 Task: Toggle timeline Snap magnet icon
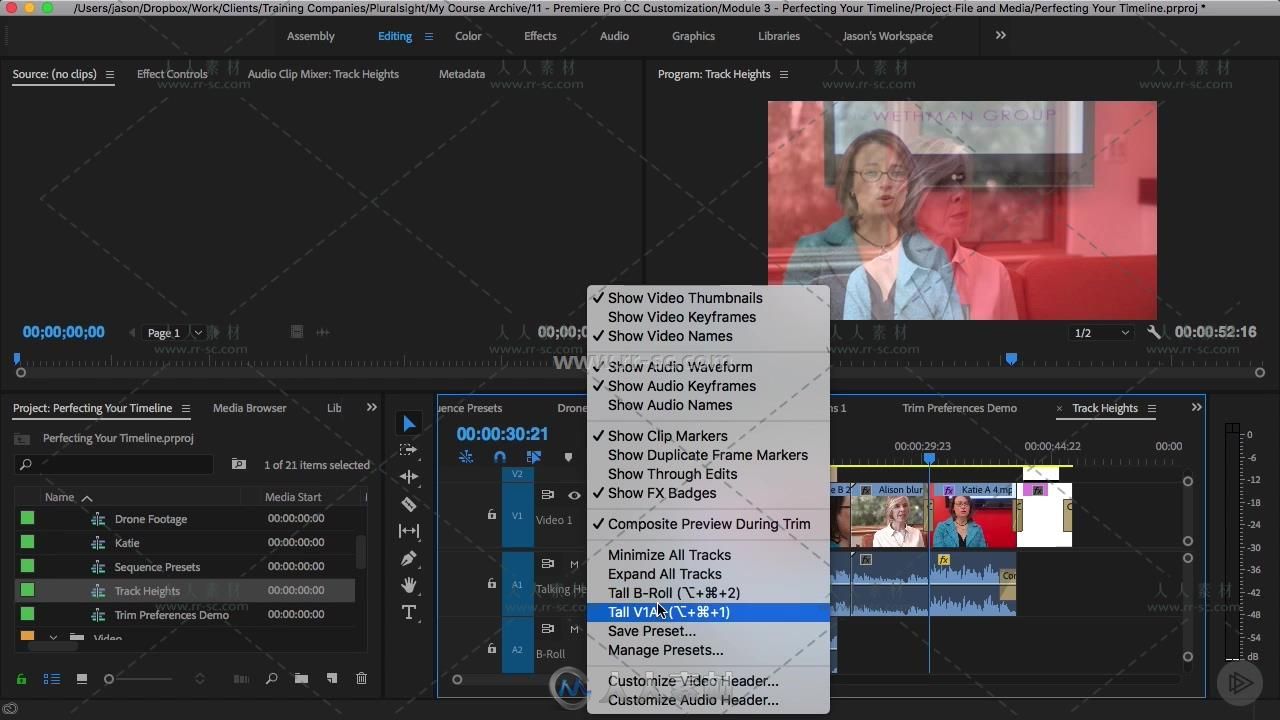pyautogui.click(x=500, y=457)
